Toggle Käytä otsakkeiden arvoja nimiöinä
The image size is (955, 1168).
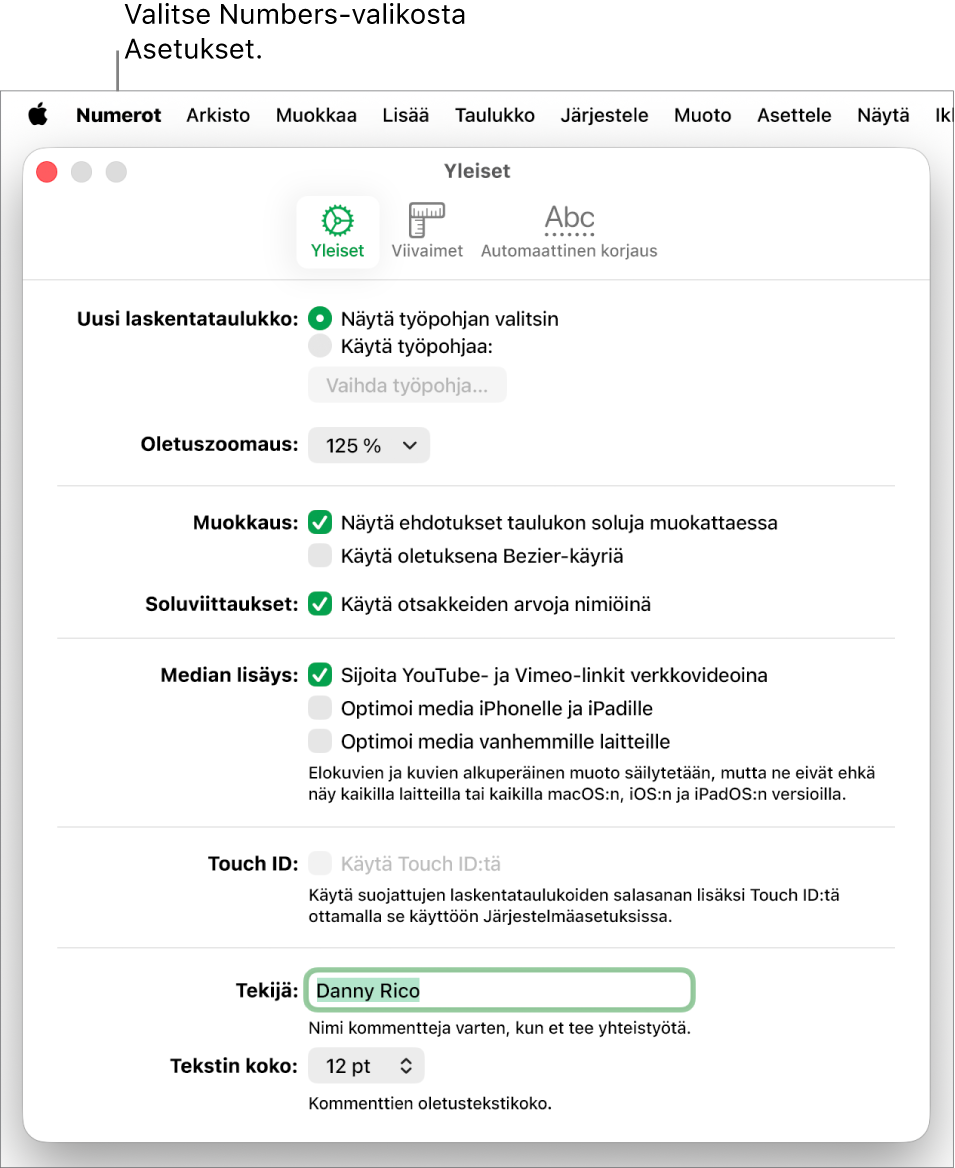pyautogui.click(x=320, y=604)
